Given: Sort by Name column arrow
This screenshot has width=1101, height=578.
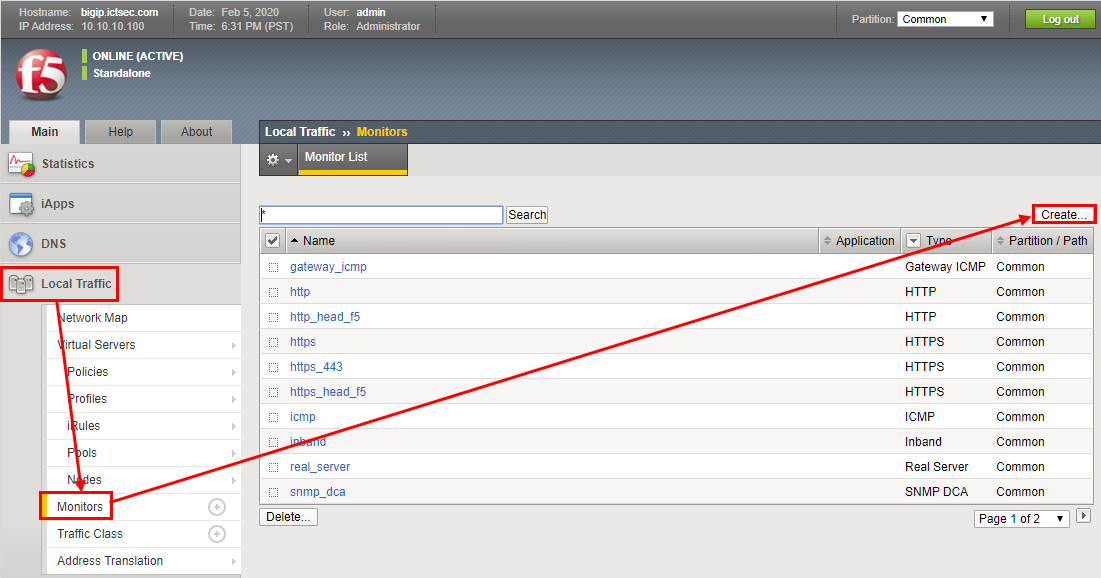Looking at the screenshot, I should pyautogui.click(x=295, y=240).
